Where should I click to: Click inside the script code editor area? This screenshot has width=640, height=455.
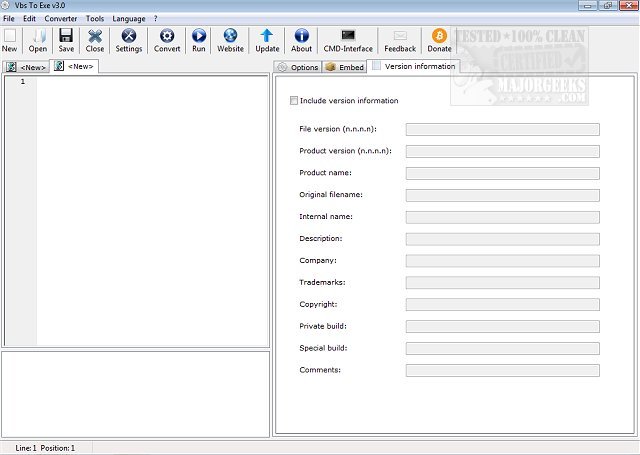152,211
